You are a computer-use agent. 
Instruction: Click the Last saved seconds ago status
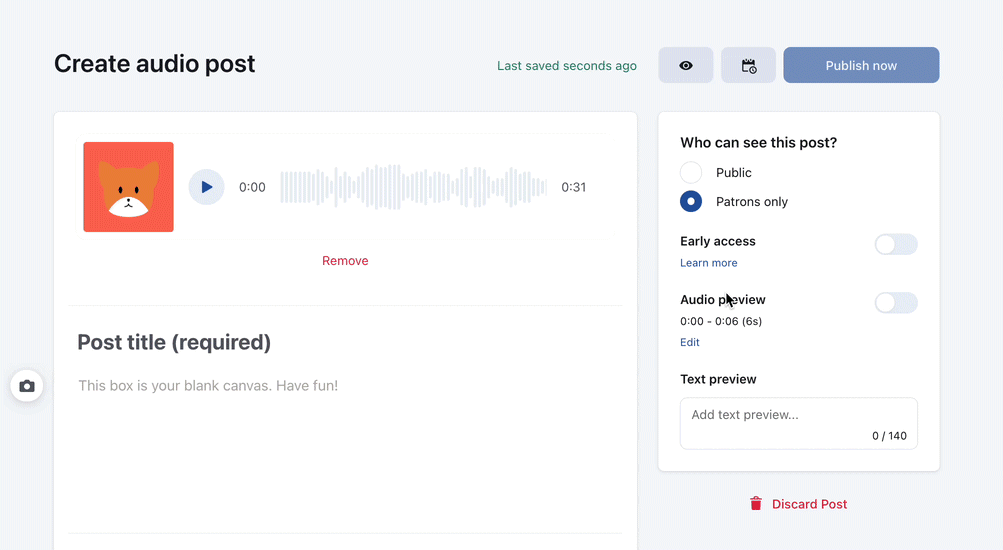tap(567, 66)
